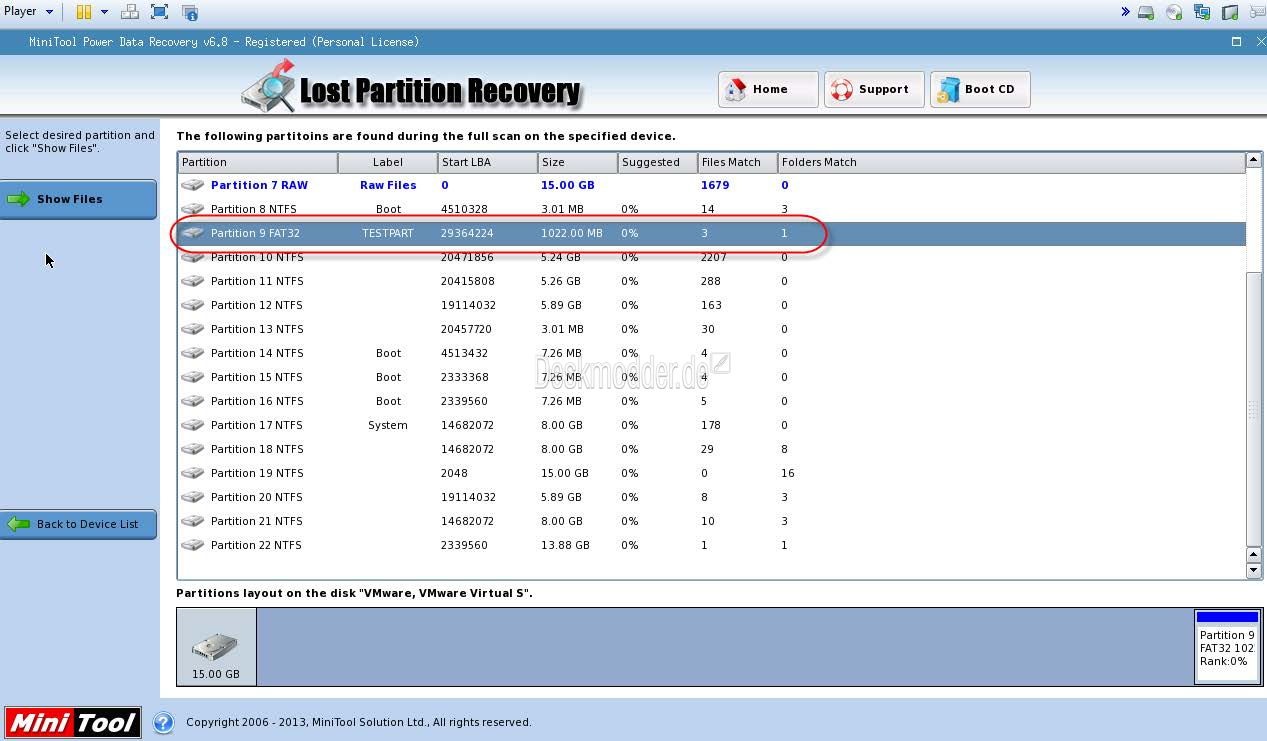Viewport: 1267px width, 741px height.
Task: Click drive icon of Partition 17 NTFS
Action: click(x=193, y=425)
